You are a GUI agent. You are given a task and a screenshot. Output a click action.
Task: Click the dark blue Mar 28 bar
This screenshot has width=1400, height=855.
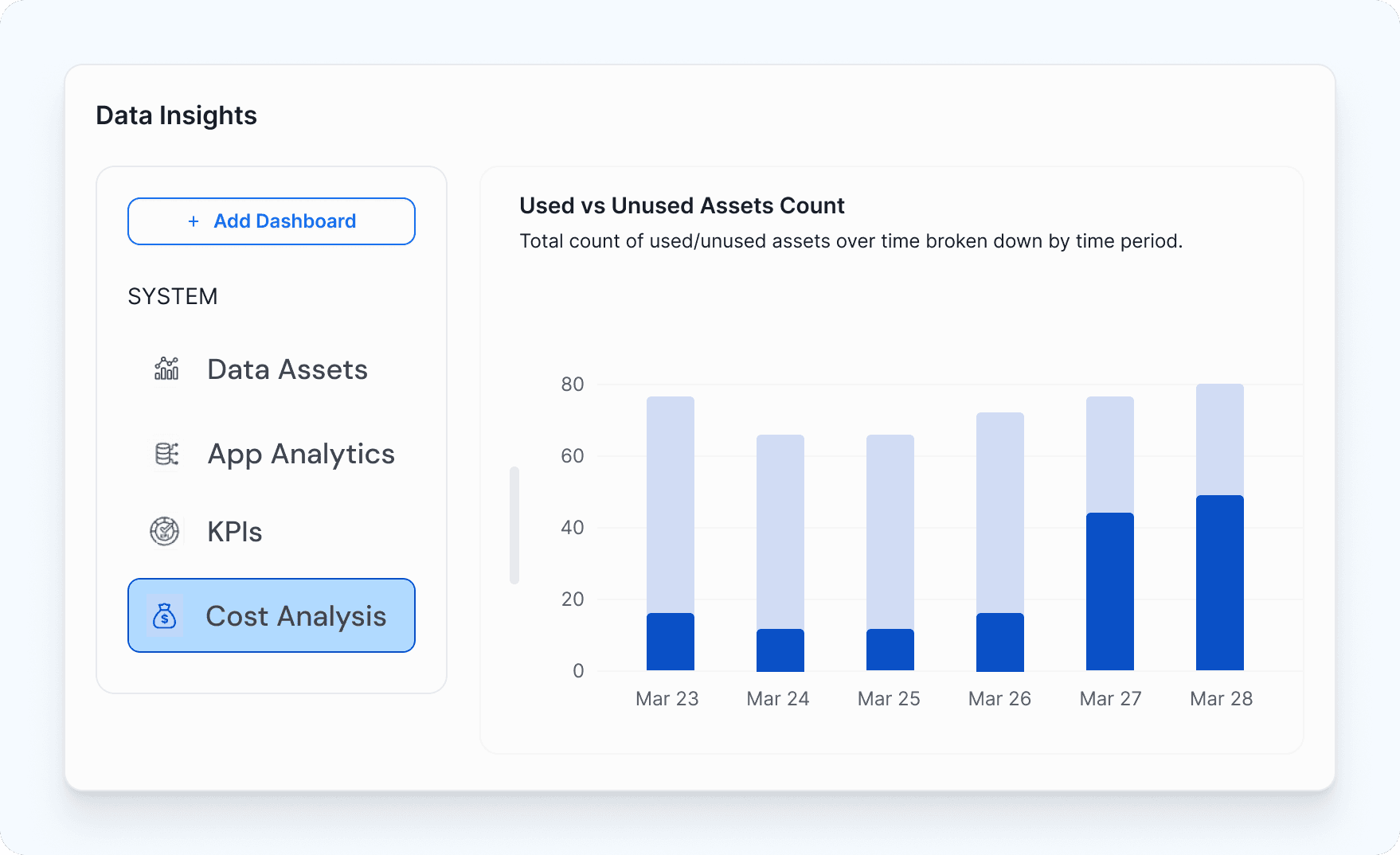1220,583
